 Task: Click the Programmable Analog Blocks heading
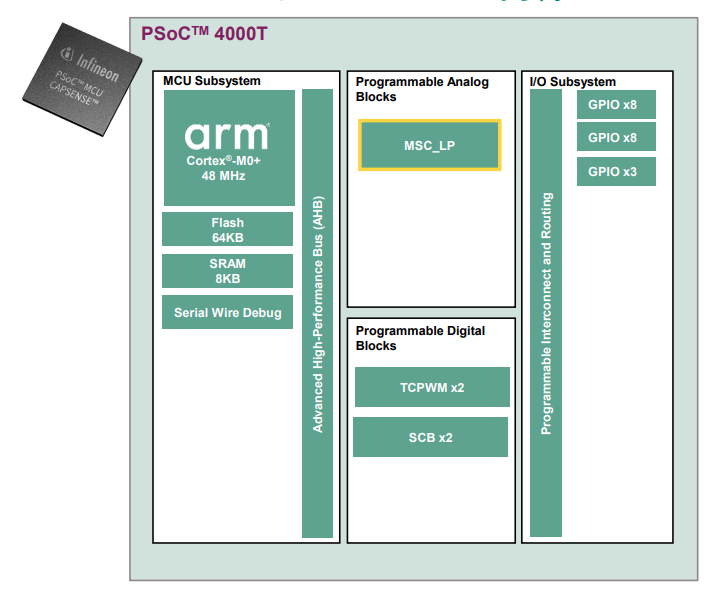pyautogui.click(x=420, y=89)
